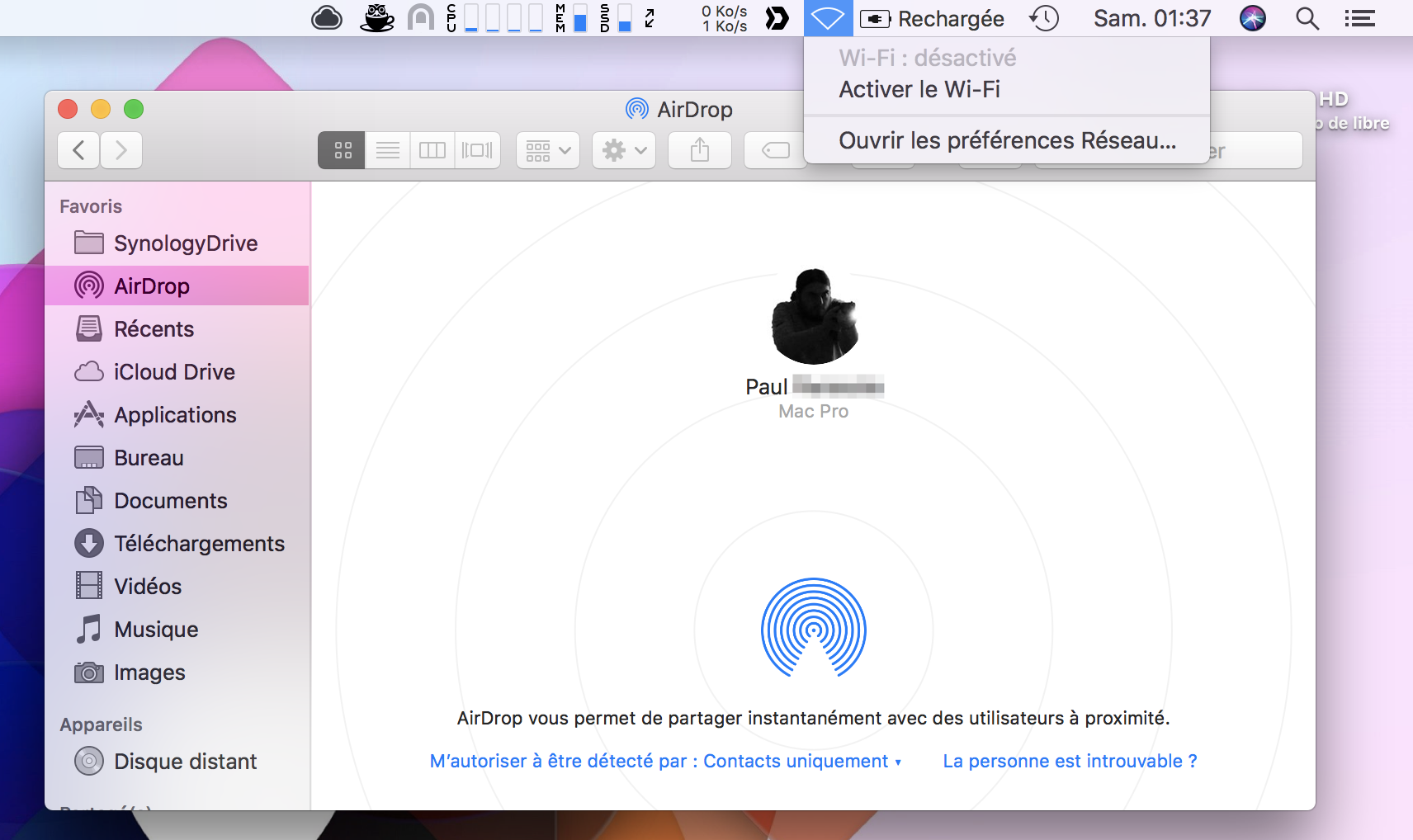Screen dimensions: 1413x840
Task: Open Téléchargements in the sidebar
Action: click(177, 544)
